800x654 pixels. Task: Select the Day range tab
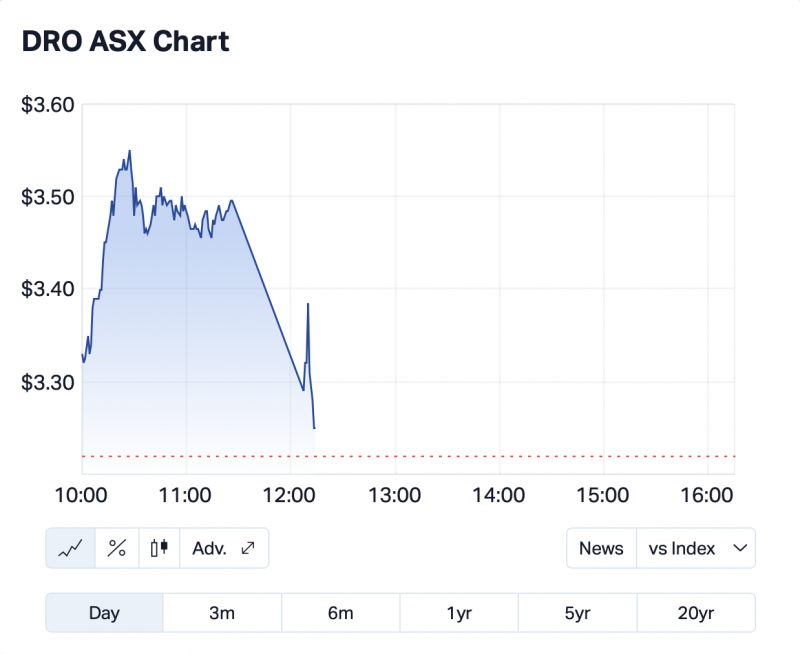pos(104,613)
